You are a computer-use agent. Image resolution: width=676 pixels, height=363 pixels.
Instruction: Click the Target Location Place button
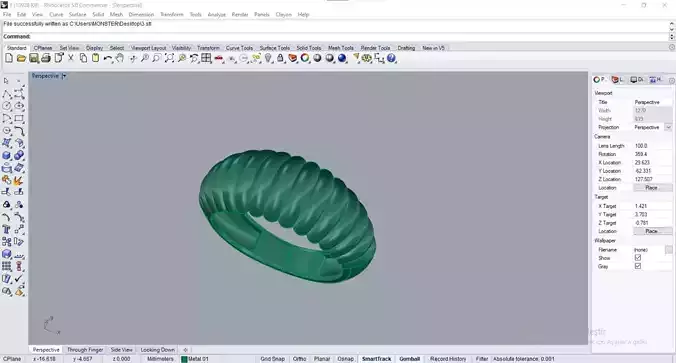(x=652, y=232)
